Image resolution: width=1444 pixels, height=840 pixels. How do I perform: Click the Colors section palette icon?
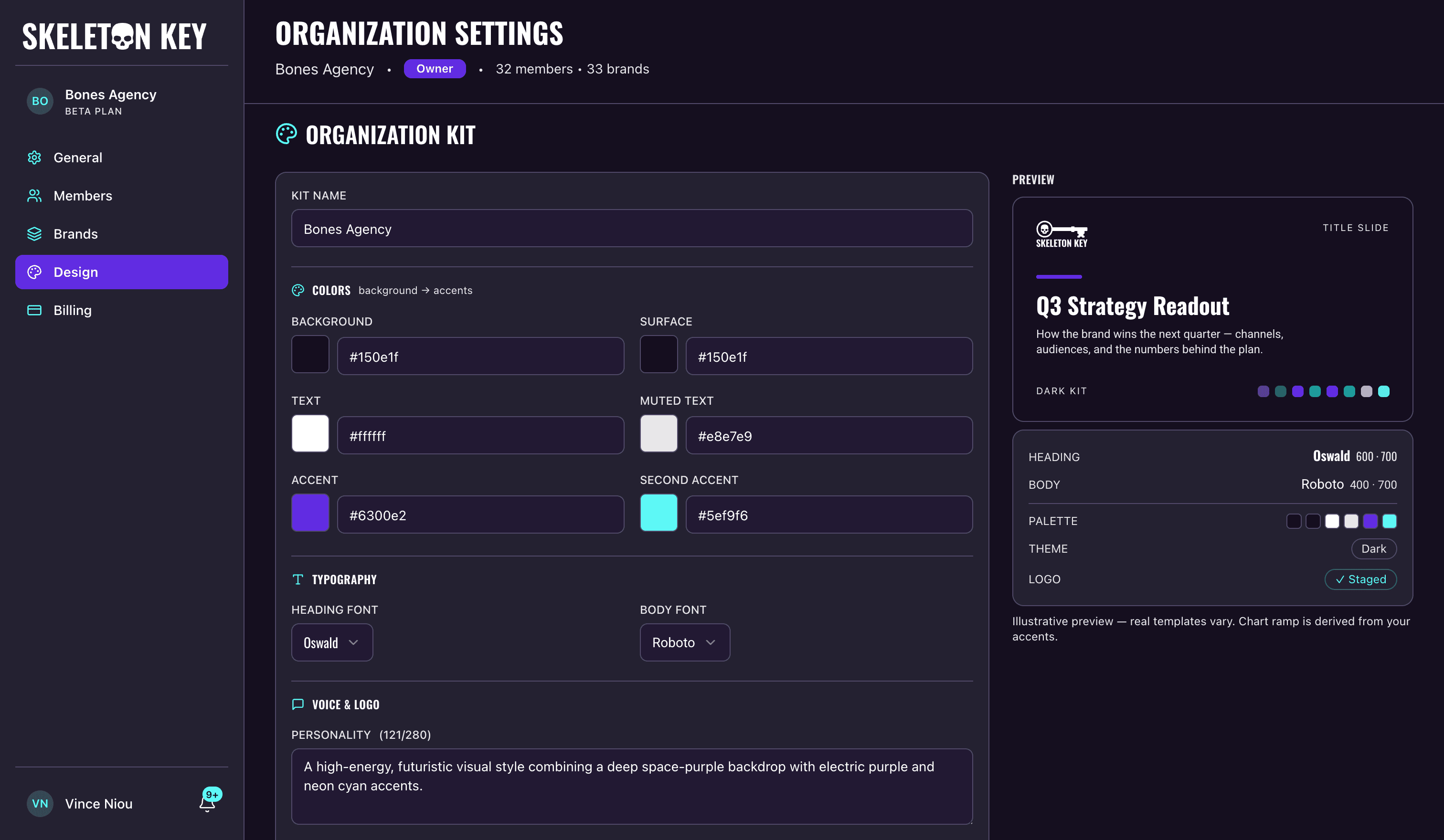[x=298, y=290]
